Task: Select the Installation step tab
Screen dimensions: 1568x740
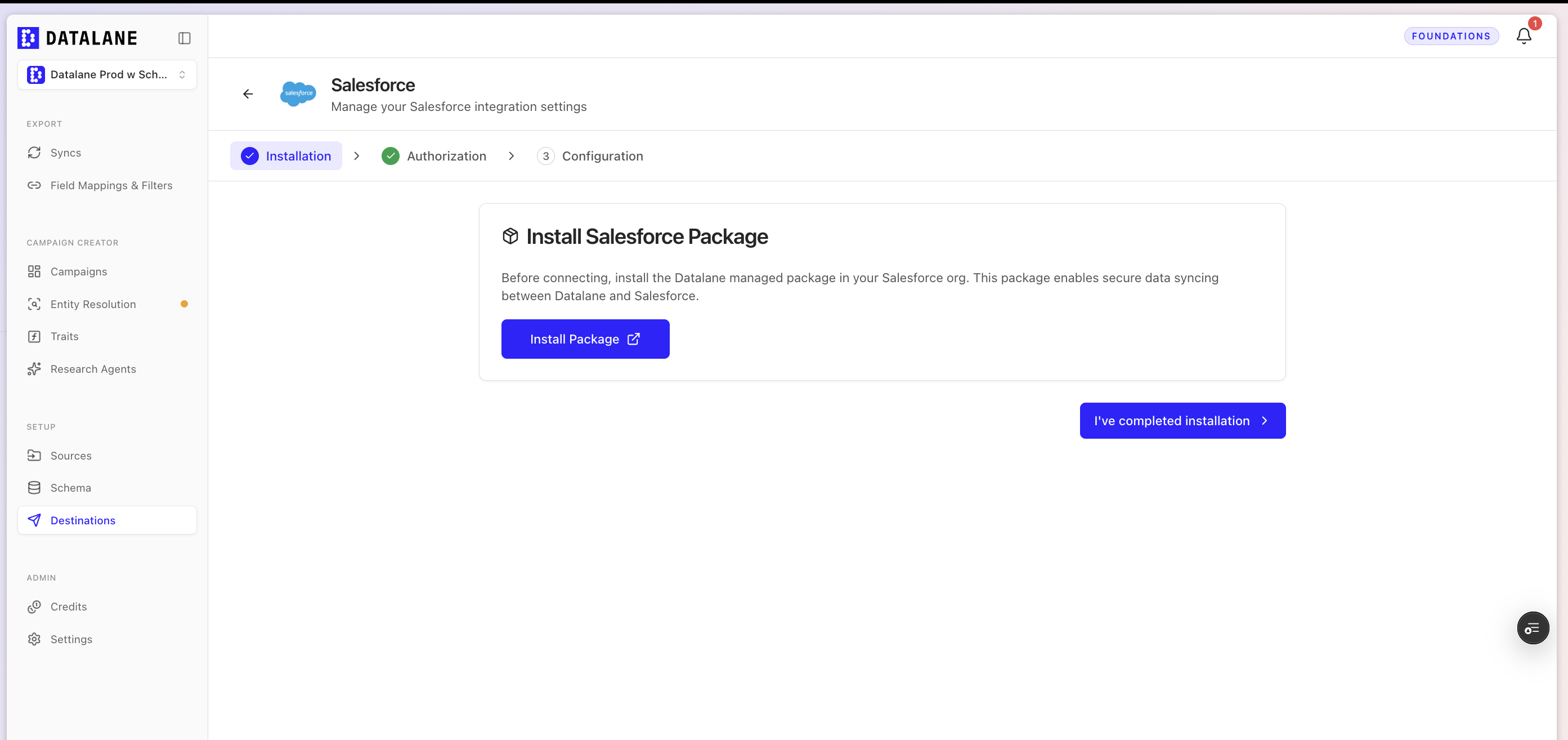Action: pos(286,156)
